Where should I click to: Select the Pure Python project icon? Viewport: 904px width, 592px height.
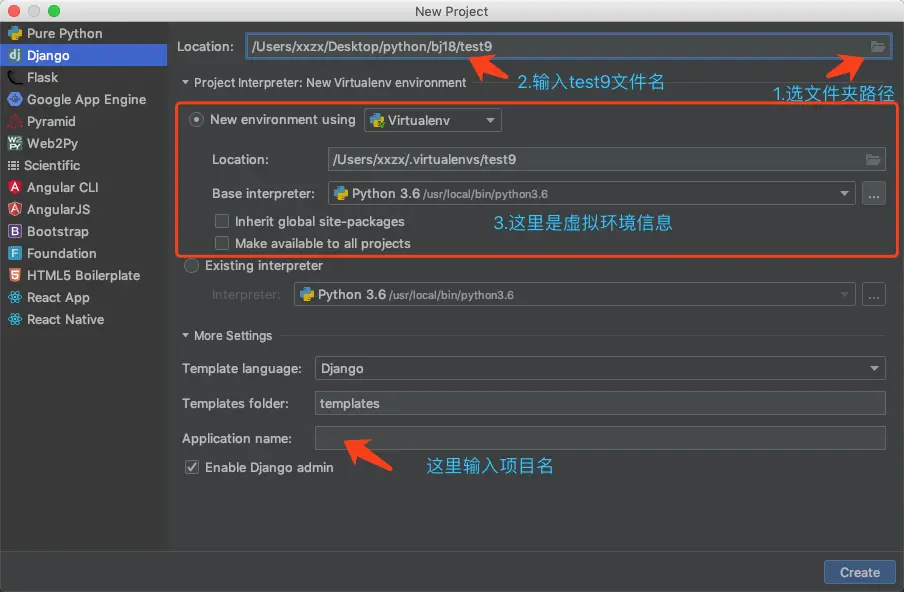click(x=15, y=33)
